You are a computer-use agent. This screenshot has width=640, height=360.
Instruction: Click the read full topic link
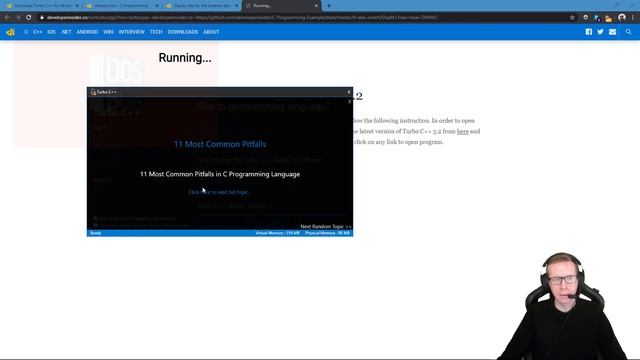tap(220, 192)
